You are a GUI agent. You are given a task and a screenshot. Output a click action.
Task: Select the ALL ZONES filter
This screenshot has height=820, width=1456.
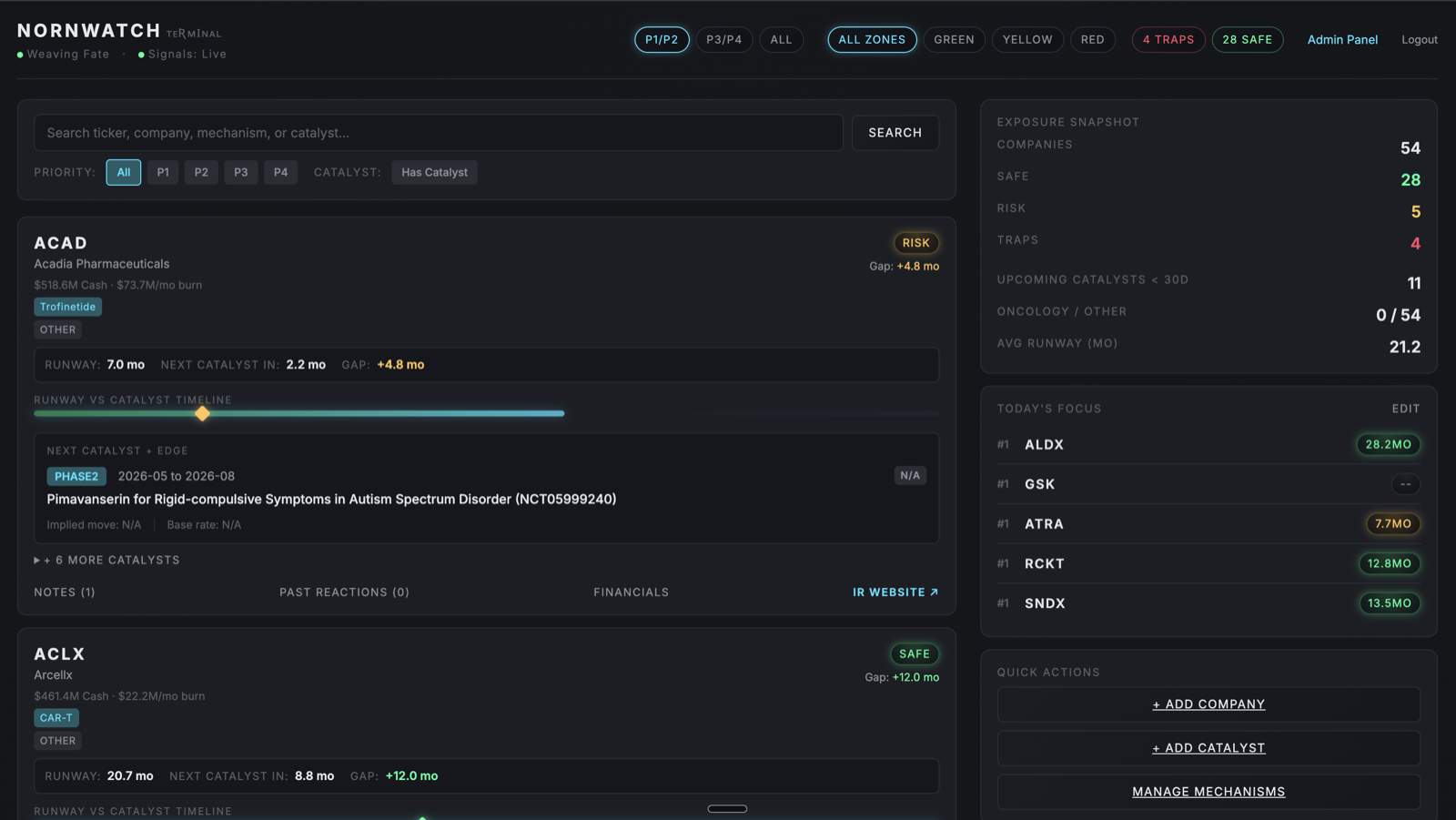click(872, 40)
